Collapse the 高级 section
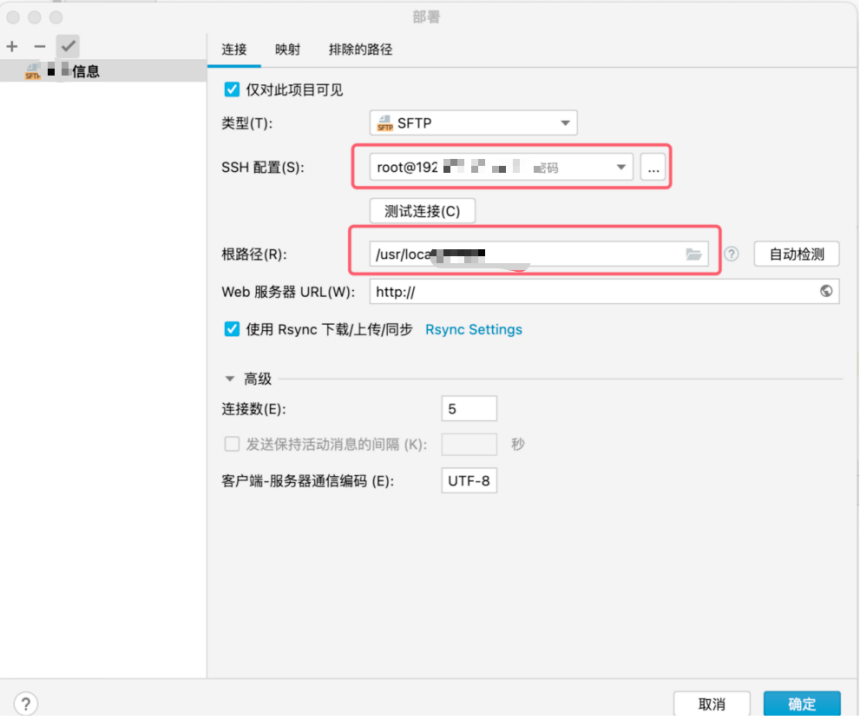Viewport: 860px width, 720px height. 230,379
